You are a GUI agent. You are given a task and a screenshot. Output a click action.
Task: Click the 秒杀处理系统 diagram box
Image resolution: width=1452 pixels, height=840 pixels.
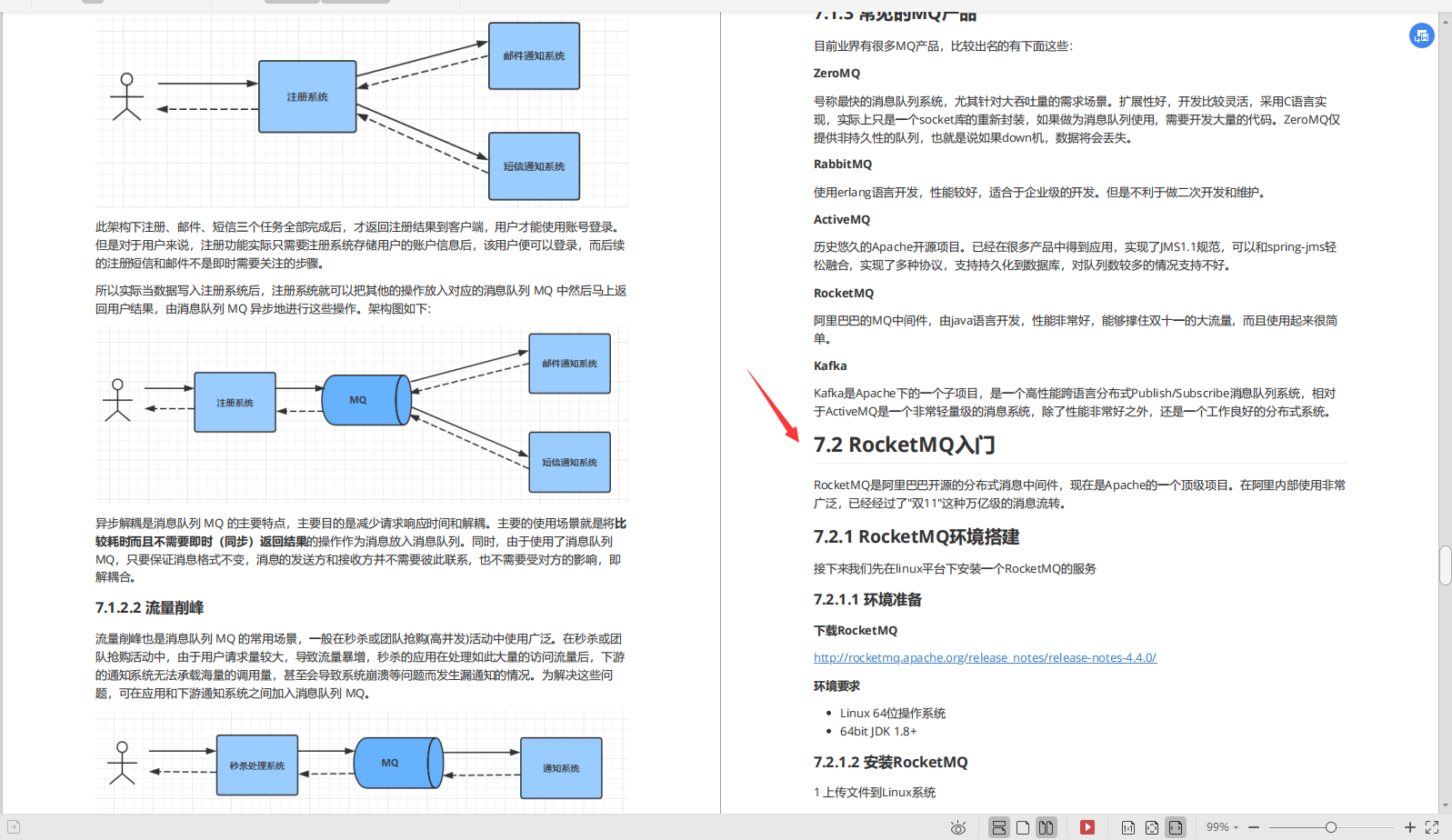tap(257, 765)
